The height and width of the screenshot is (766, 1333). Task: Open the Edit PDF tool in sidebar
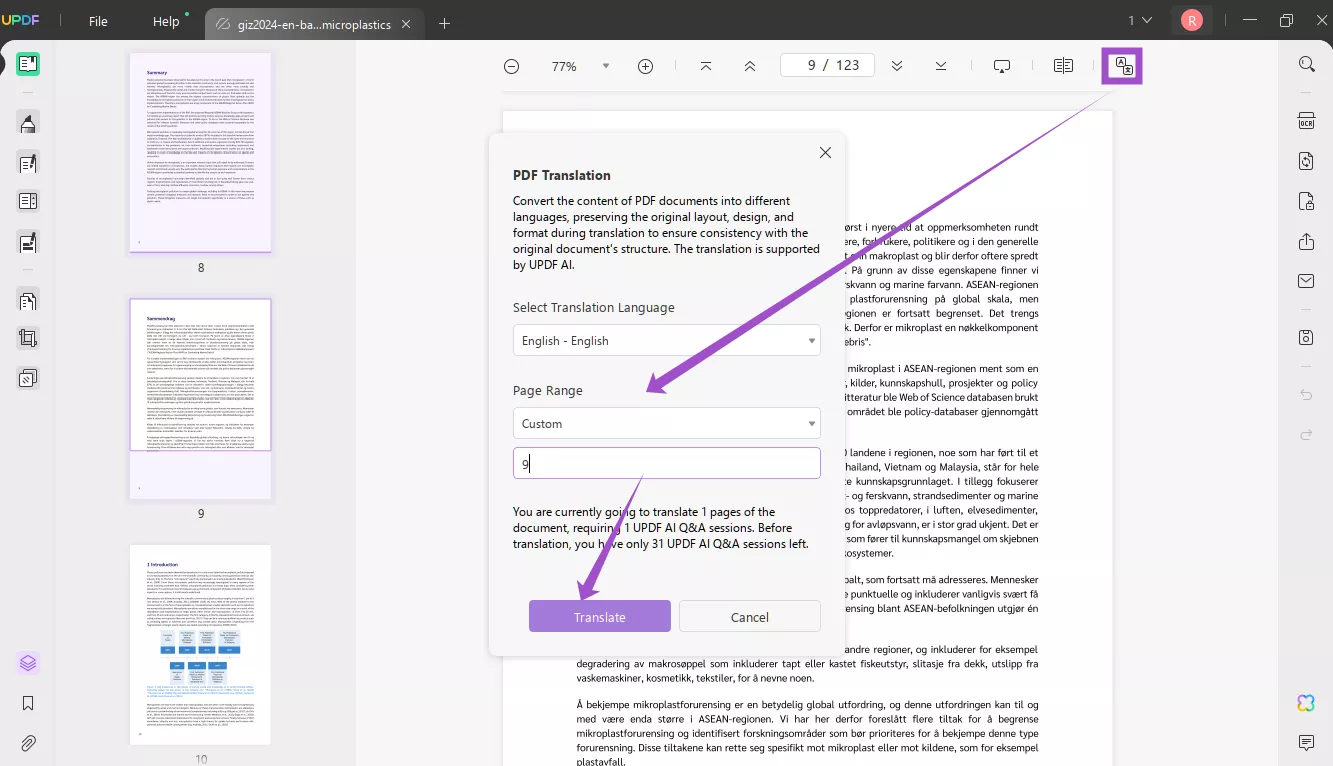click(x=28, y=163)
